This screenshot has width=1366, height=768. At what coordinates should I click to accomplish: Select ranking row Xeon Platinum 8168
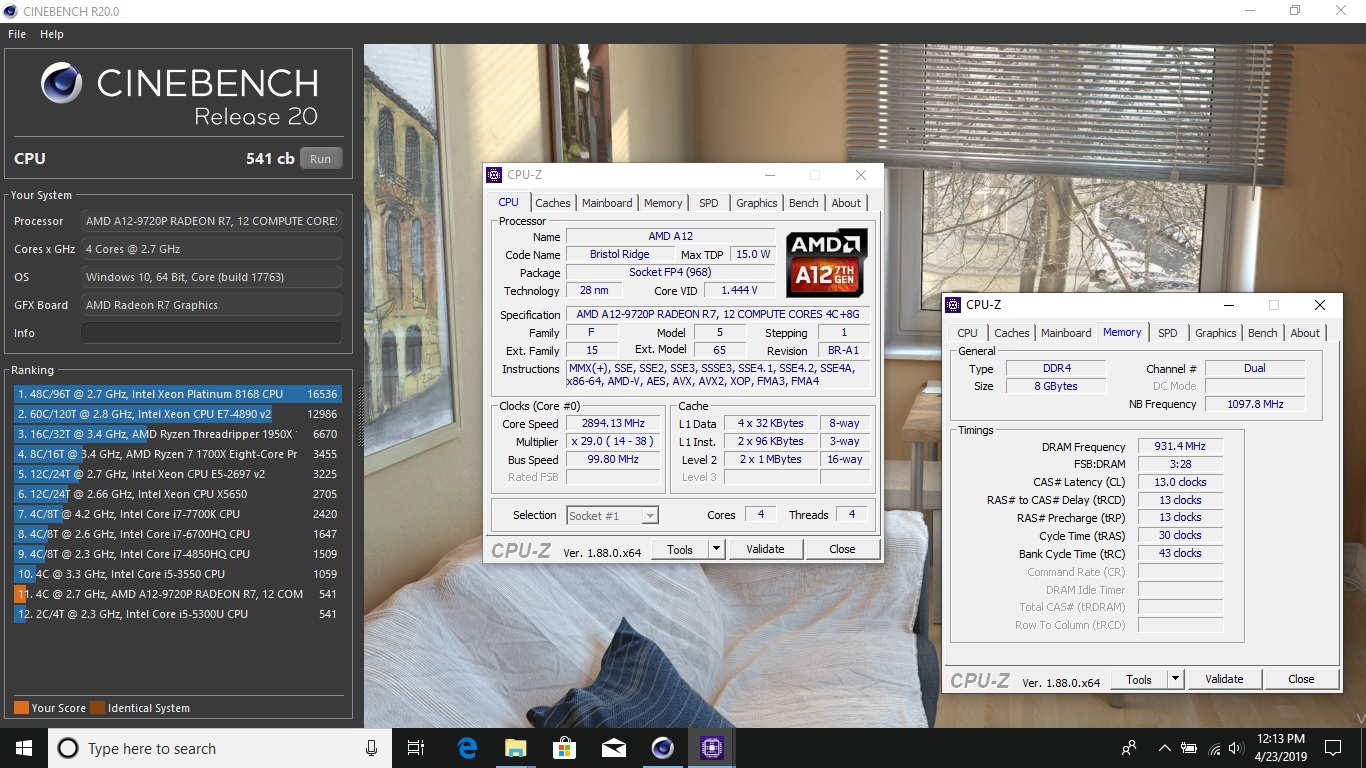point(178,394)
